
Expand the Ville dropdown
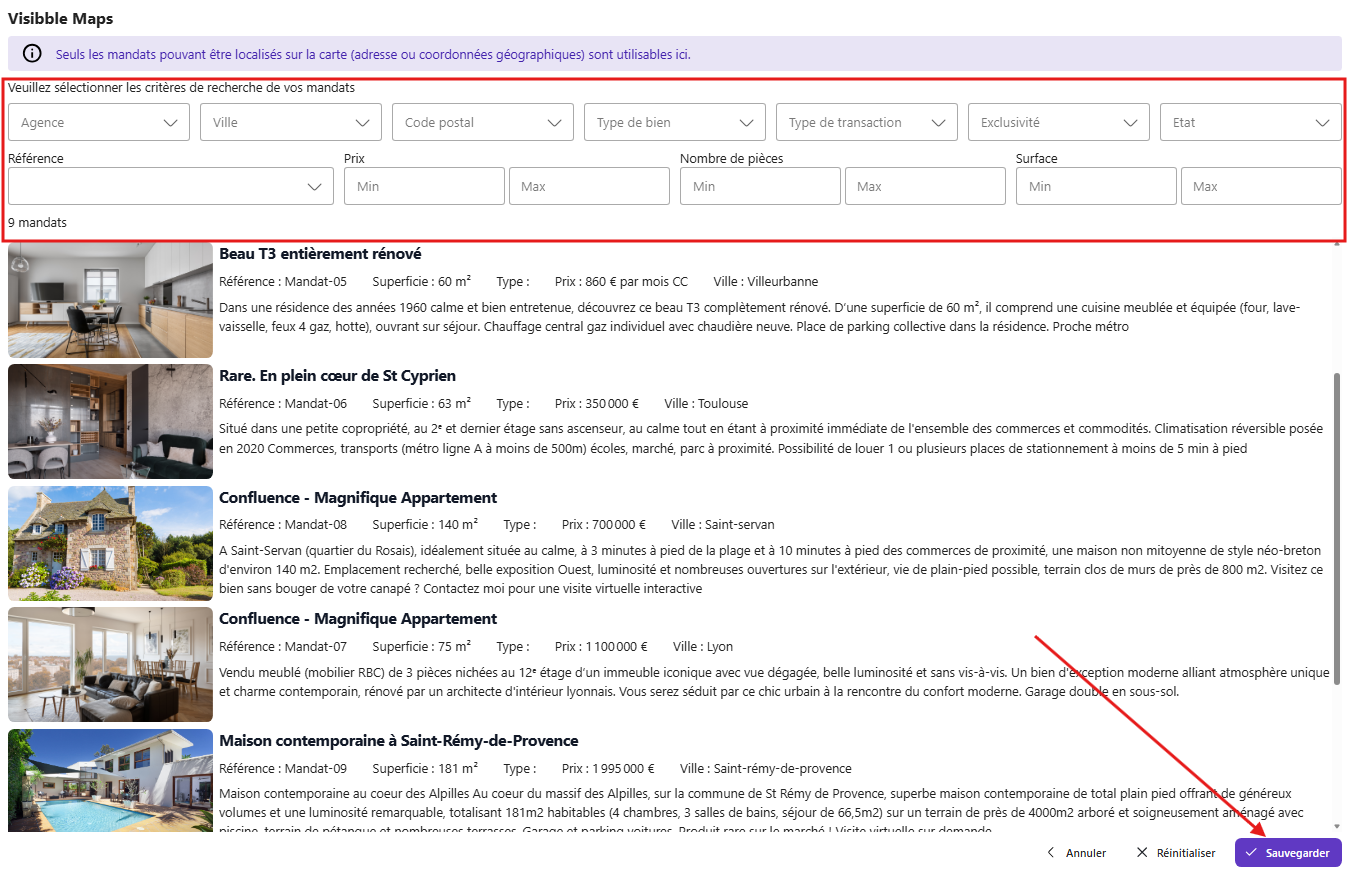(x=290, y=122)
